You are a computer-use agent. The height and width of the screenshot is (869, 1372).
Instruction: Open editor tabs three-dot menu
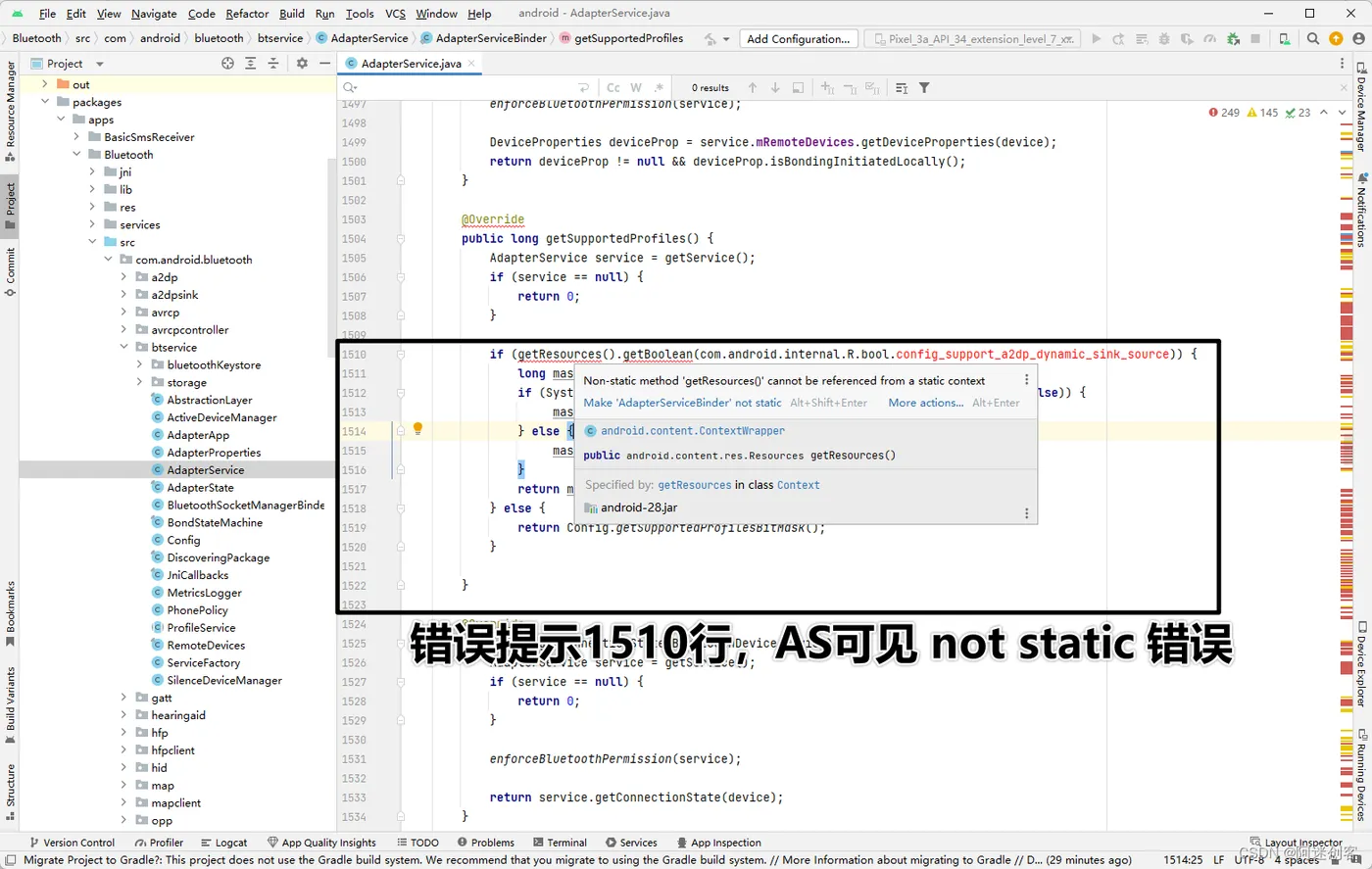[x=1343, y=63]
